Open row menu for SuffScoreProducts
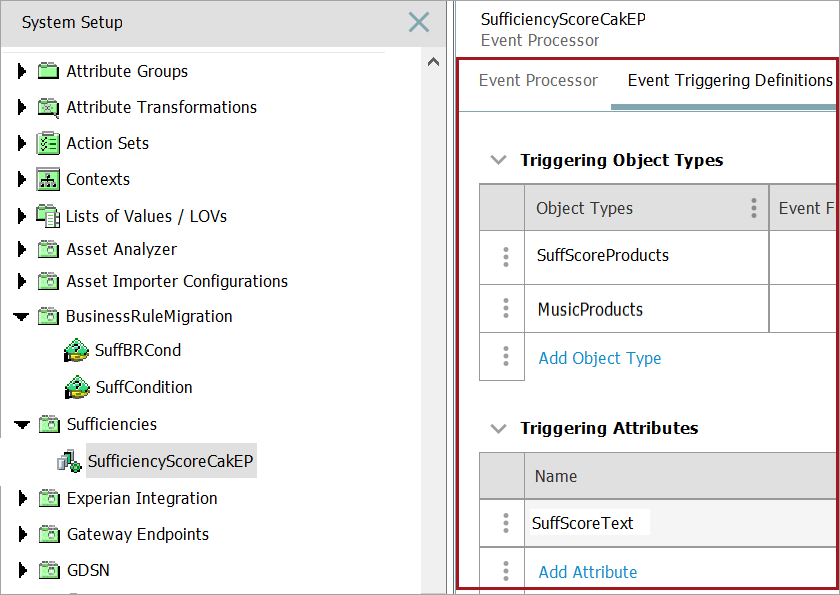 click(506, 256)
